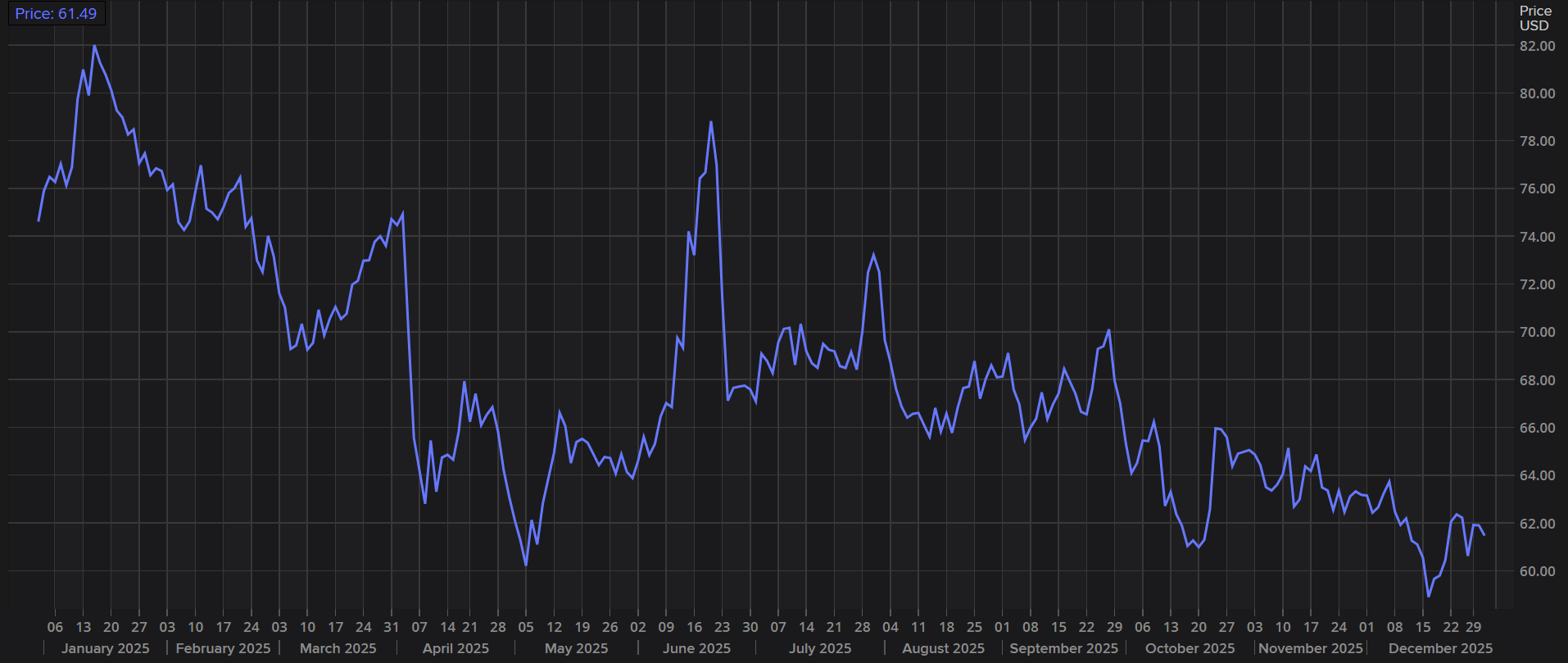Image resolution: width=1568 pixels, height=663 pixels.
Task: Pick the April 2025 month label
Action: tap(455, 648)
